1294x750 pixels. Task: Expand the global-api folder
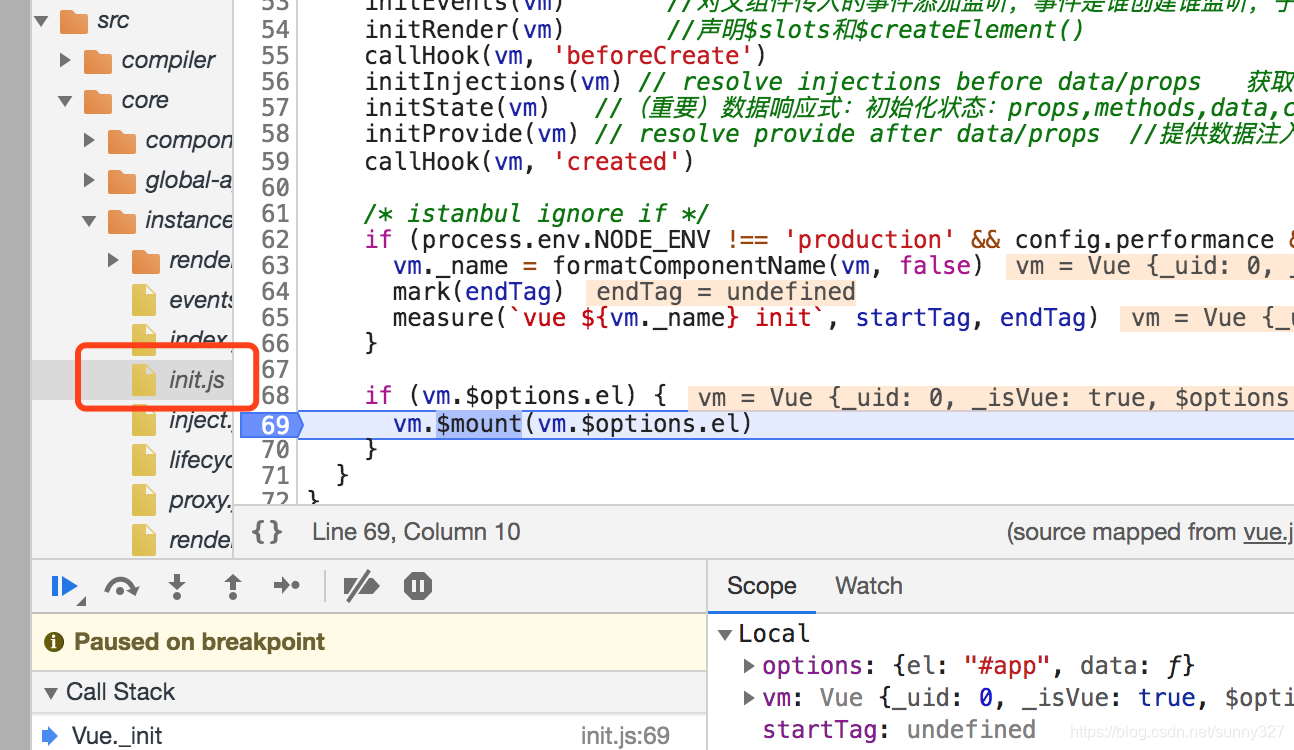tap(90, 180)
